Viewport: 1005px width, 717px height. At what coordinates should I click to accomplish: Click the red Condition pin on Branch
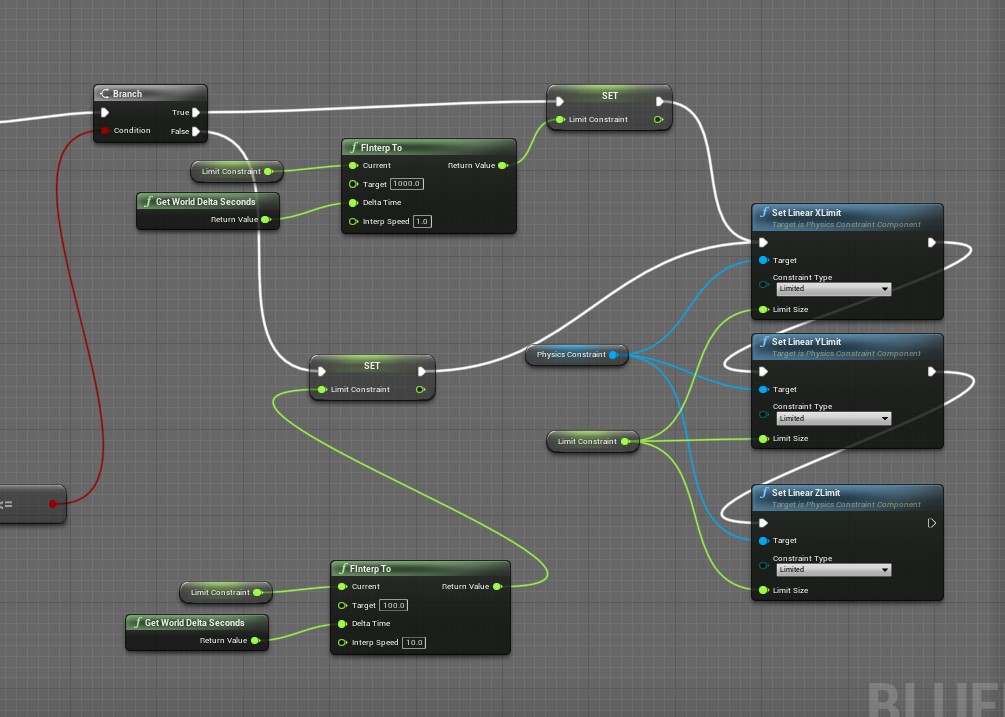tap(104, 131)
